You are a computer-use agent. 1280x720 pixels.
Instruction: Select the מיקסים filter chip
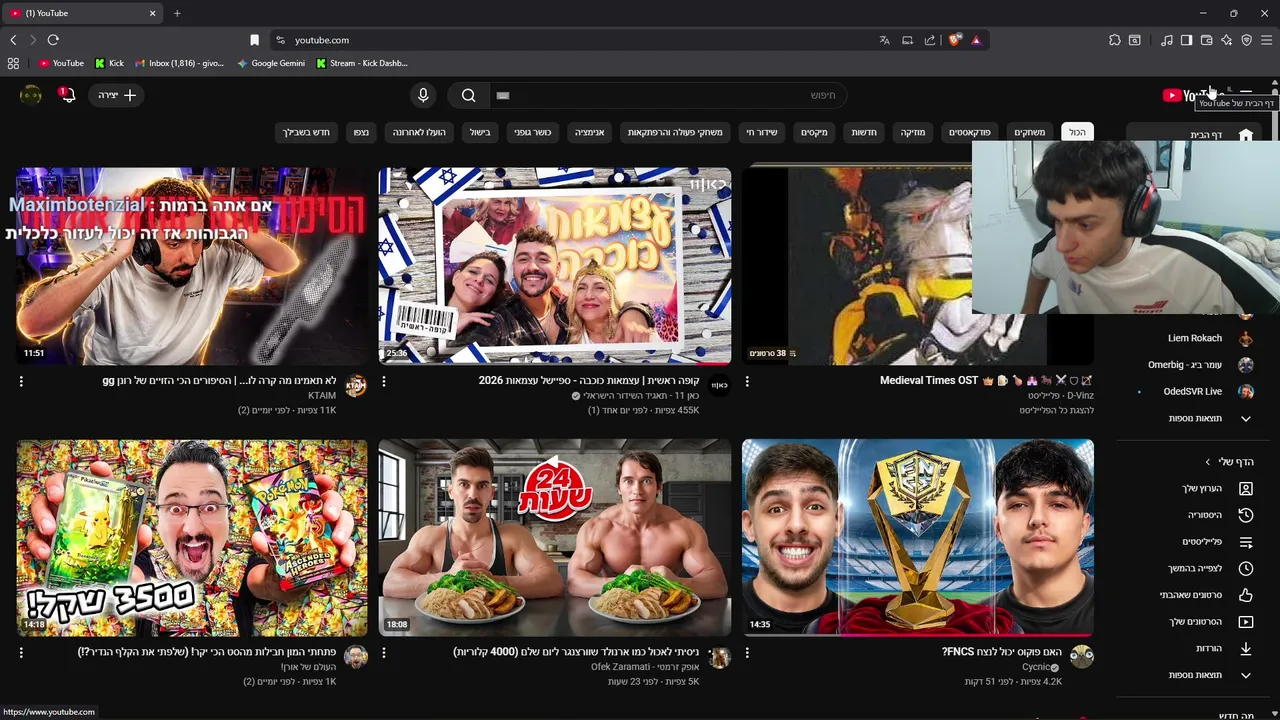pos(814,132)
